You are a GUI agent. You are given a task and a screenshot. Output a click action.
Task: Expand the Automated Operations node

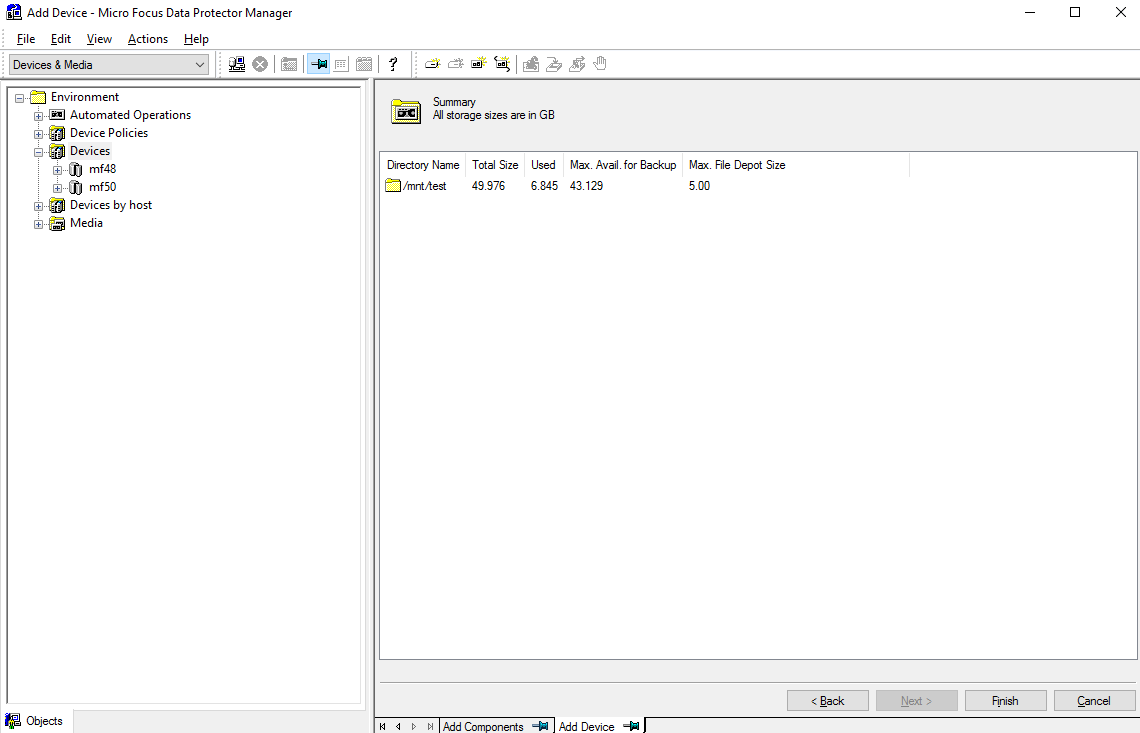(x=39, y=116)
